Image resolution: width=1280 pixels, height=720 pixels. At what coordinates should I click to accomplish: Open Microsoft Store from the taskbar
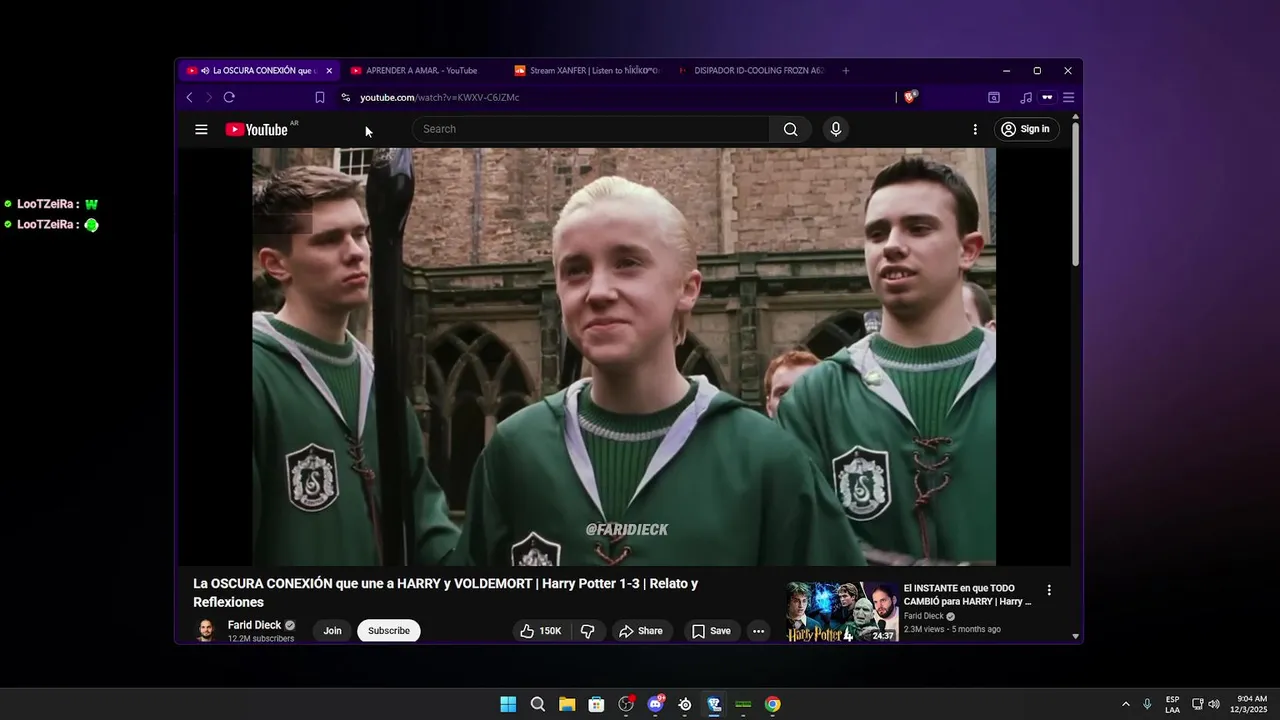(596, 704)
